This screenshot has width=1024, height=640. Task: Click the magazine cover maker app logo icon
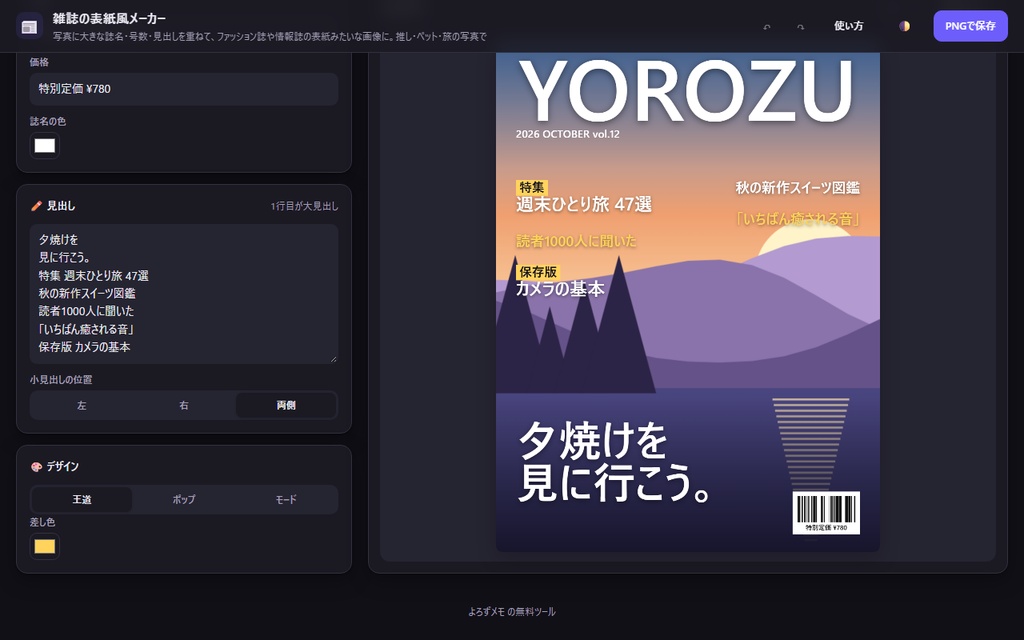coord(29,26)
